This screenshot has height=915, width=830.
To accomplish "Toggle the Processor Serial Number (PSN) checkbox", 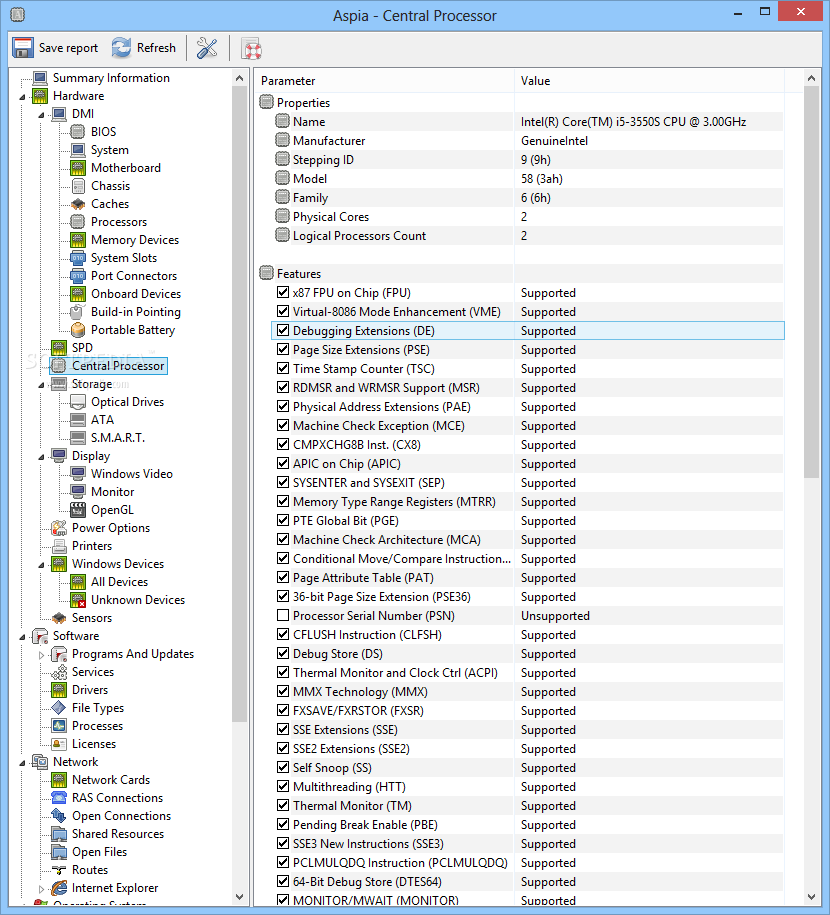I will (283, 616).
